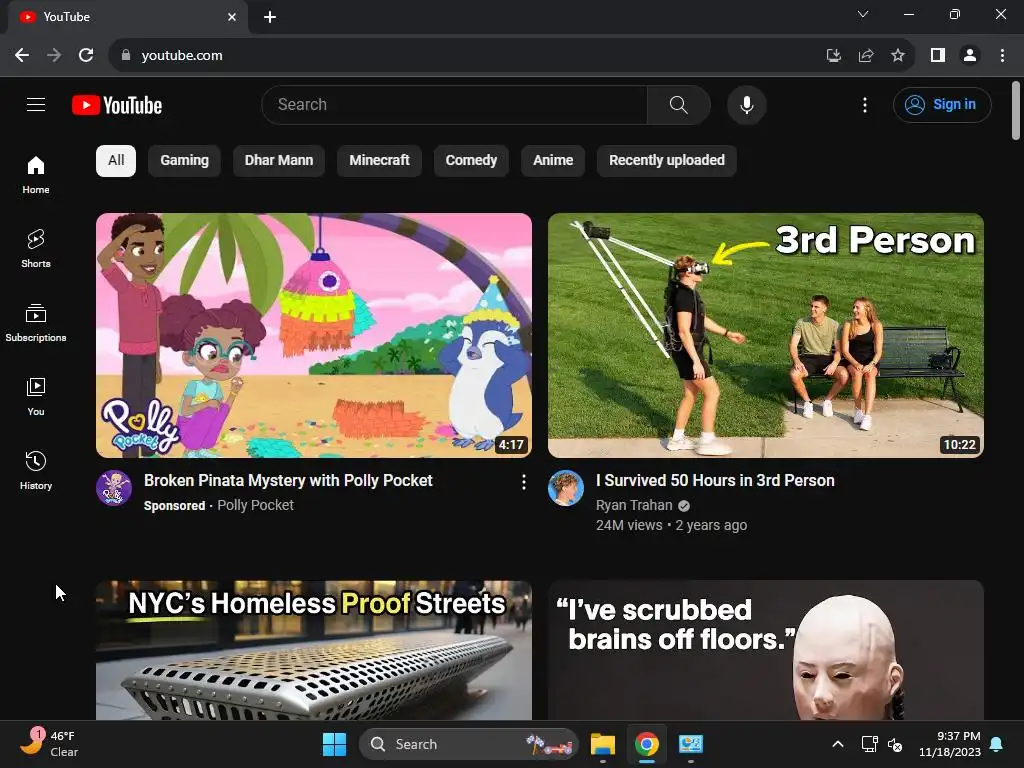
Task: Open YouTube settings three-dot menu
Action: [865, 104]
